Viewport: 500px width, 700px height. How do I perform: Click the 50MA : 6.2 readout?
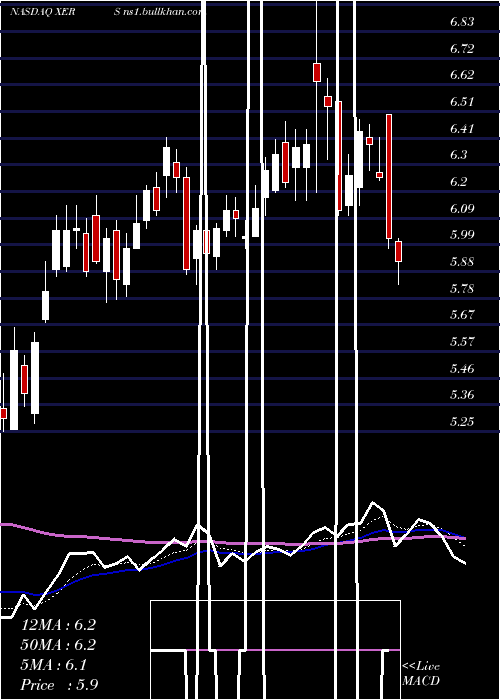58,645
